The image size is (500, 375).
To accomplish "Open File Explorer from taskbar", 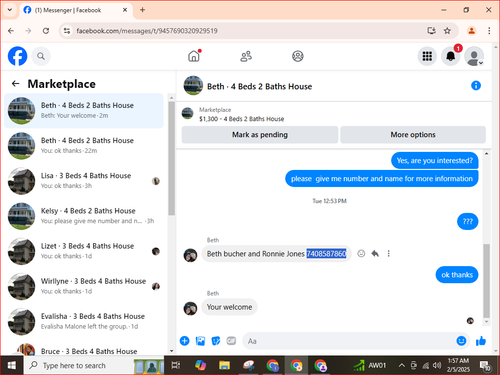I will coord(224,365).
